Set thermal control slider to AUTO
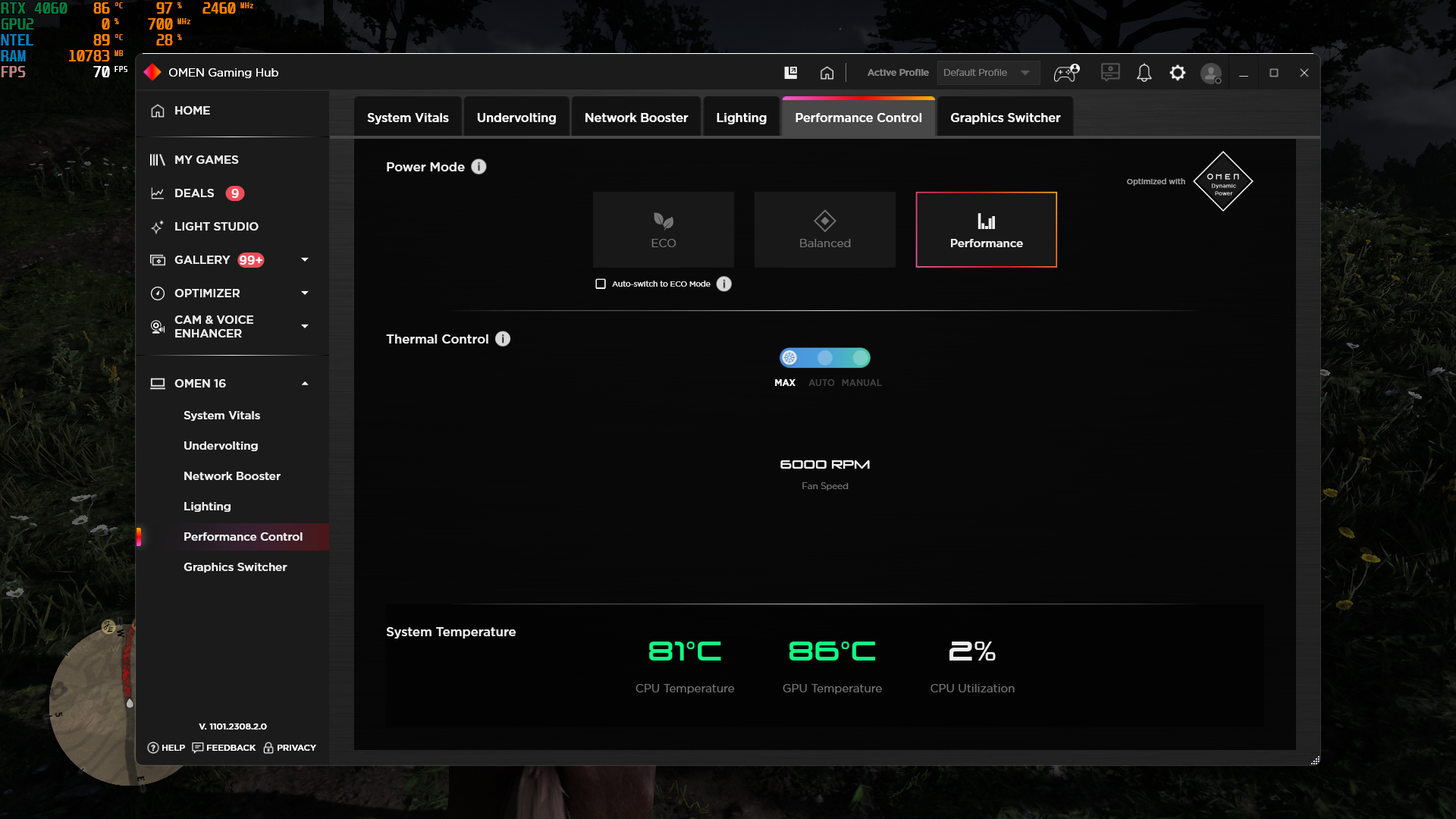Viewport: 1456px width, 819px height. [x=824, y=358]
